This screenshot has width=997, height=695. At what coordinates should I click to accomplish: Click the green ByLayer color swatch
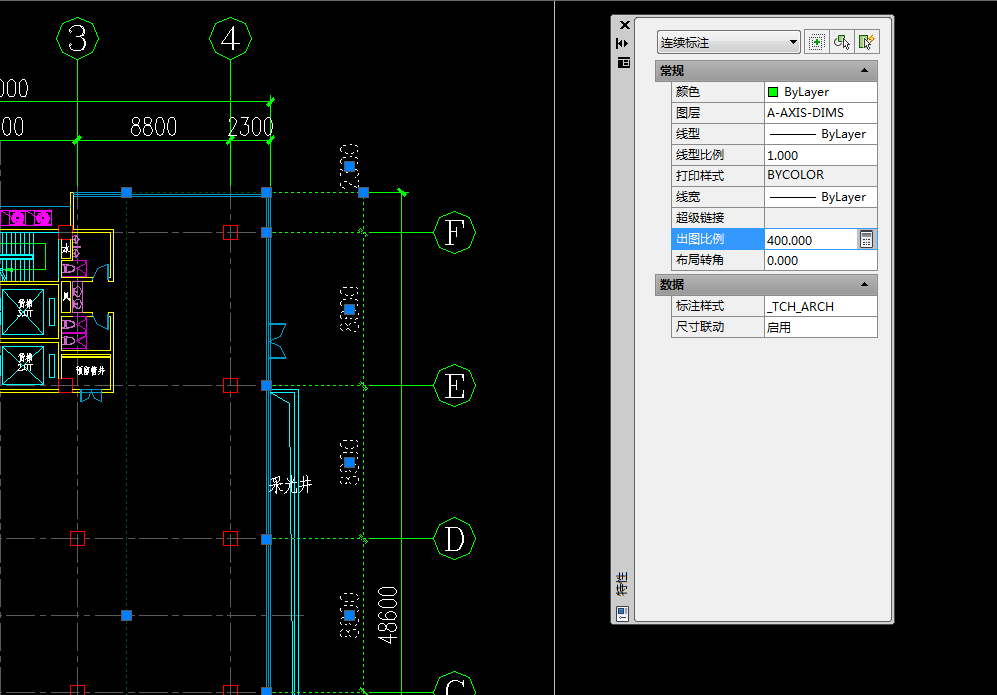[773, 92]
